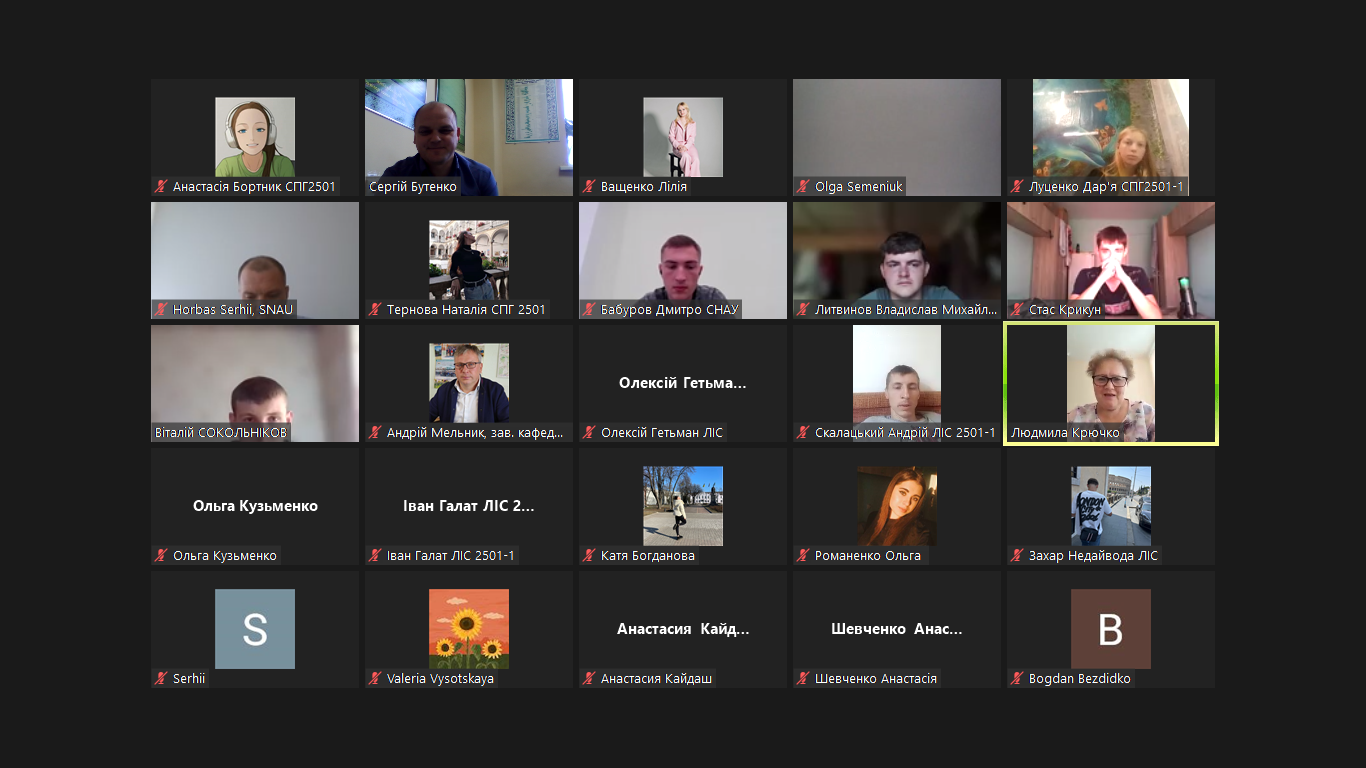
Task: Click Луценко Дар'я video feed with aquarium
Action: [x=1111, y=137]
